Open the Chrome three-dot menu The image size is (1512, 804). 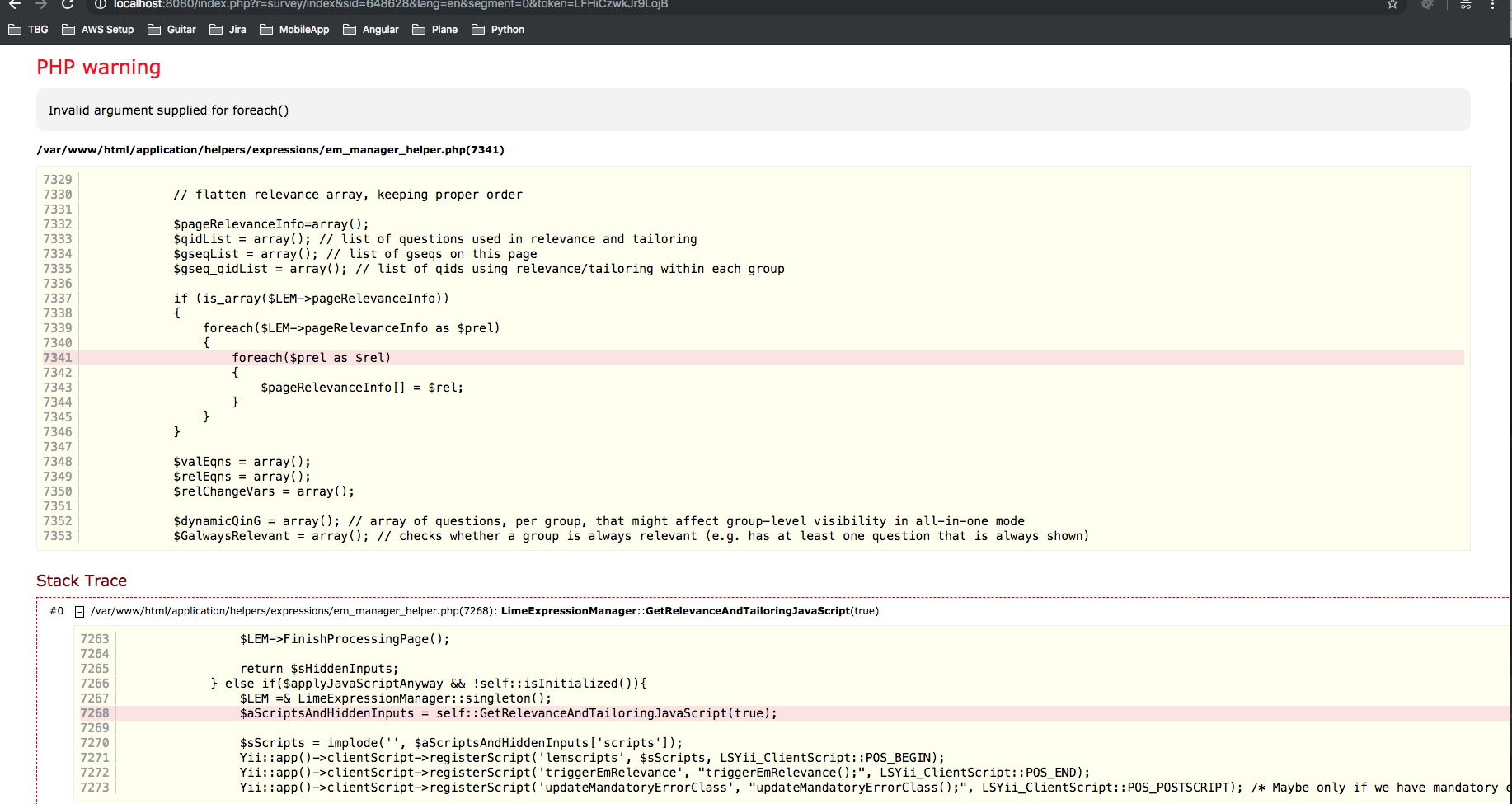tap(1493, 4)
